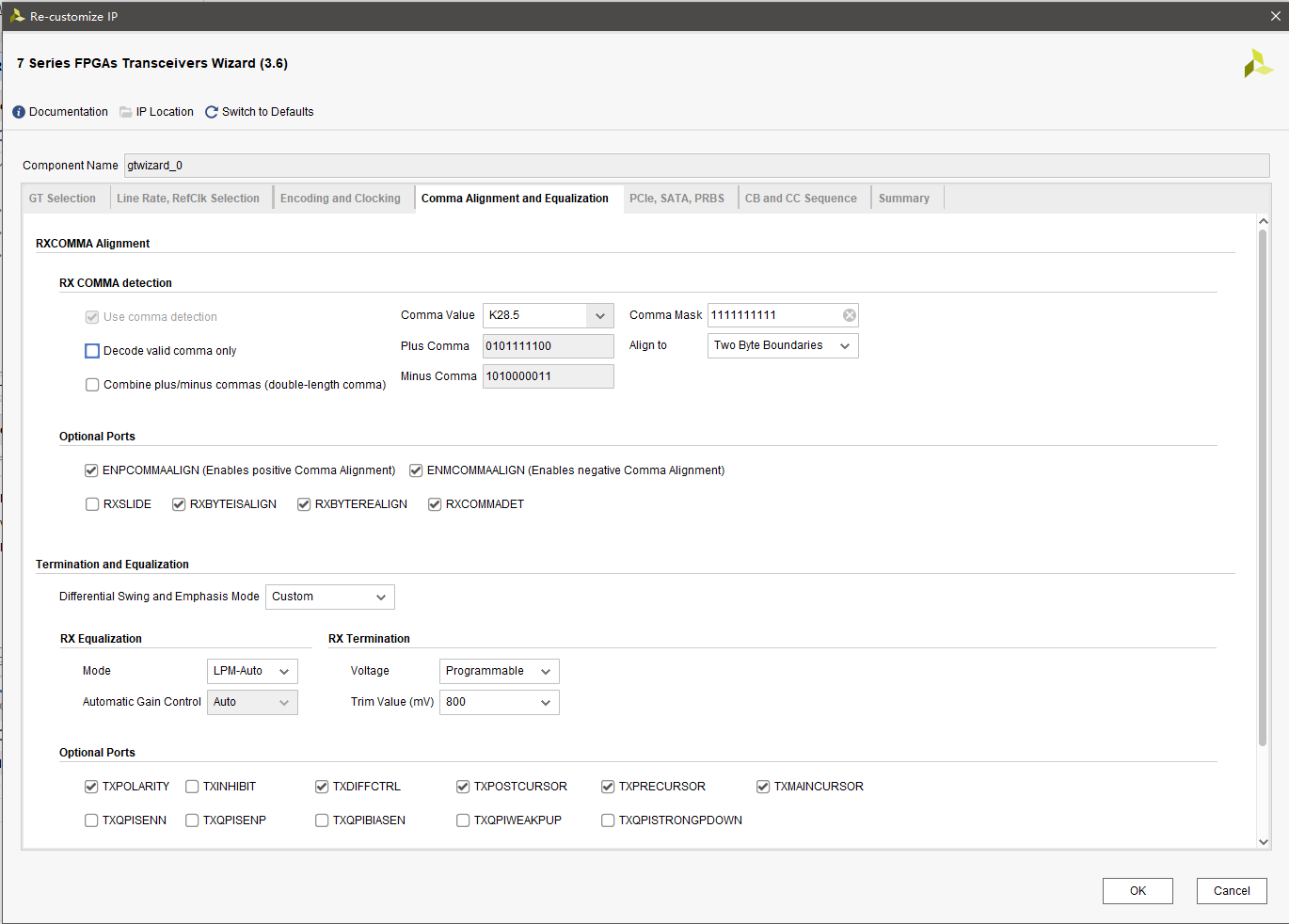Screen dimensions: 1289x924
Task: Toggle TXPOSTCURSOR checkbox
Action: pos(463,787)
